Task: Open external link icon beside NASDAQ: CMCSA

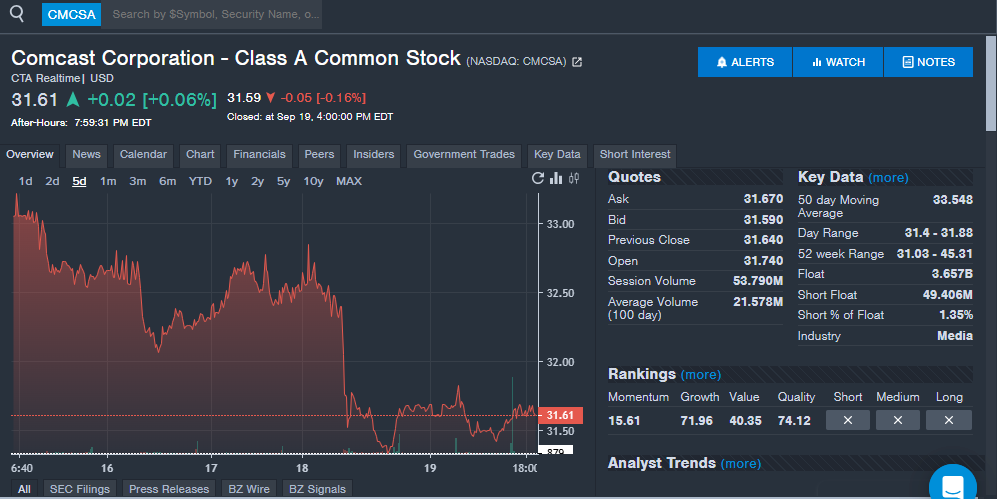Action: [577, 62]
